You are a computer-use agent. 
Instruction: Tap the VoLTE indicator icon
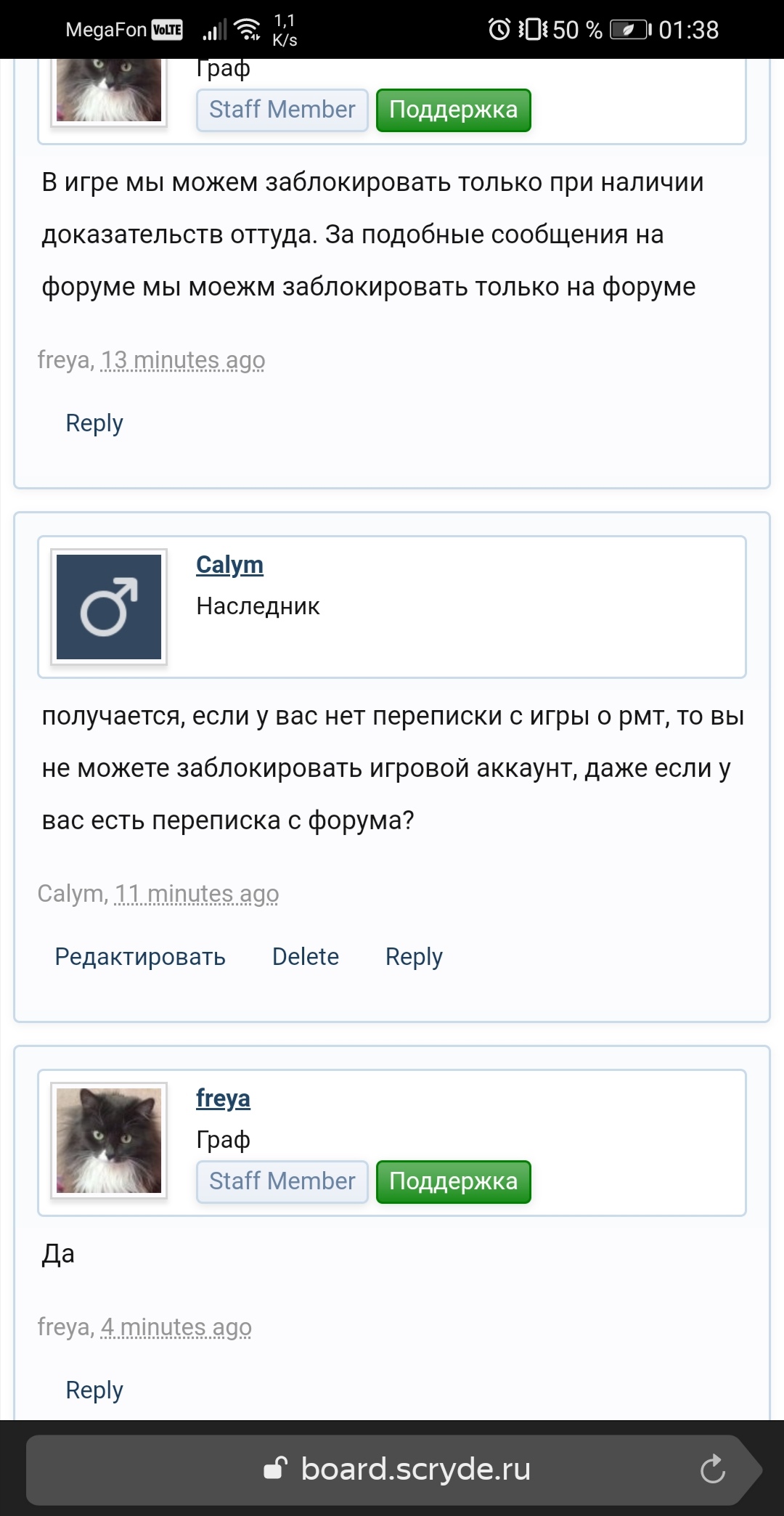pyautogui.click(x=168, y=29)
